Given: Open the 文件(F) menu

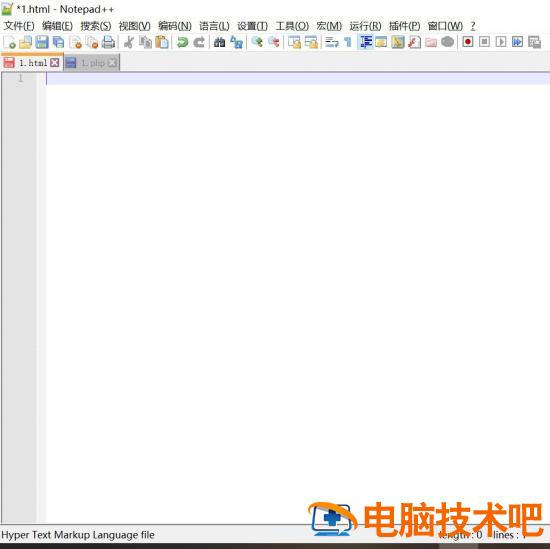Looking at the screenshot, I should pos(19,26).
